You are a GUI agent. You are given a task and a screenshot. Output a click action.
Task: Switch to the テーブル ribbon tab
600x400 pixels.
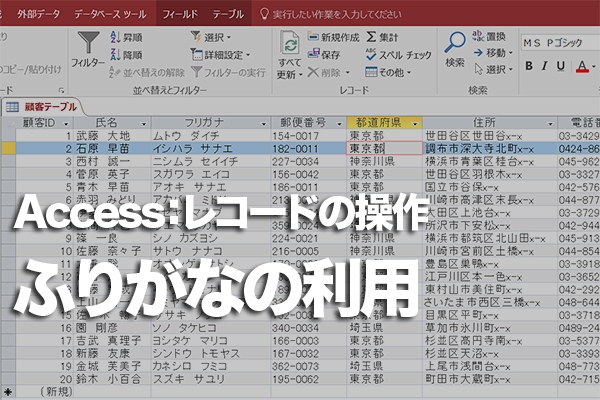tap(228, 14)
